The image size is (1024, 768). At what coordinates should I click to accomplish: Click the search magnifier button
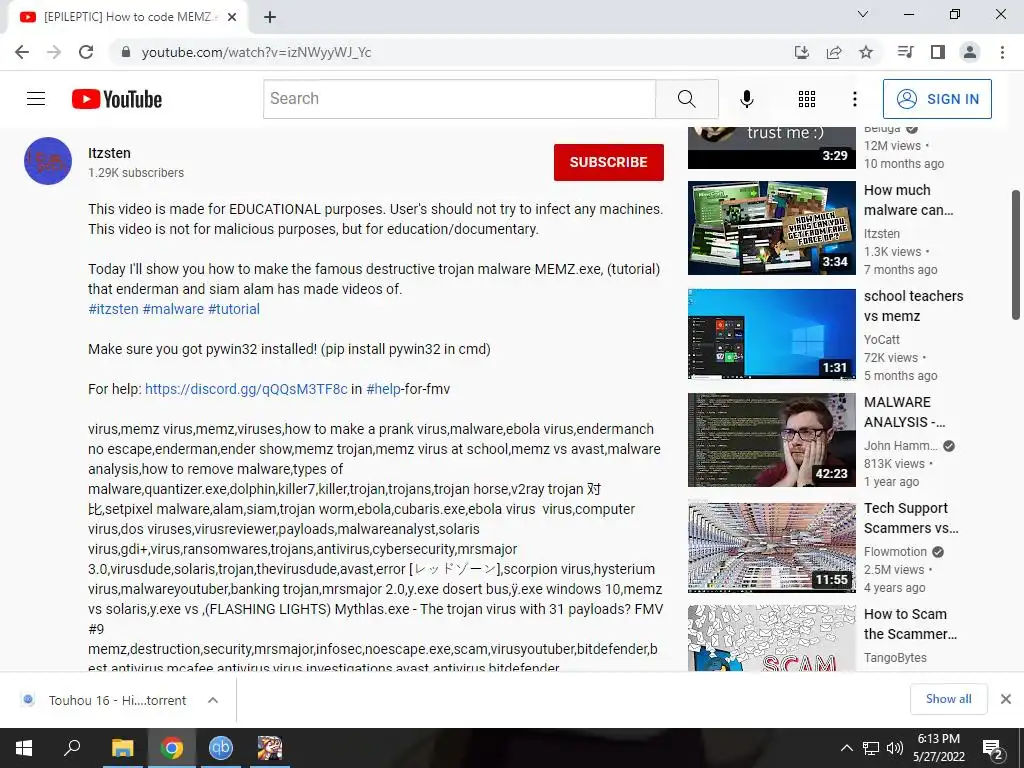pos(687,99)
